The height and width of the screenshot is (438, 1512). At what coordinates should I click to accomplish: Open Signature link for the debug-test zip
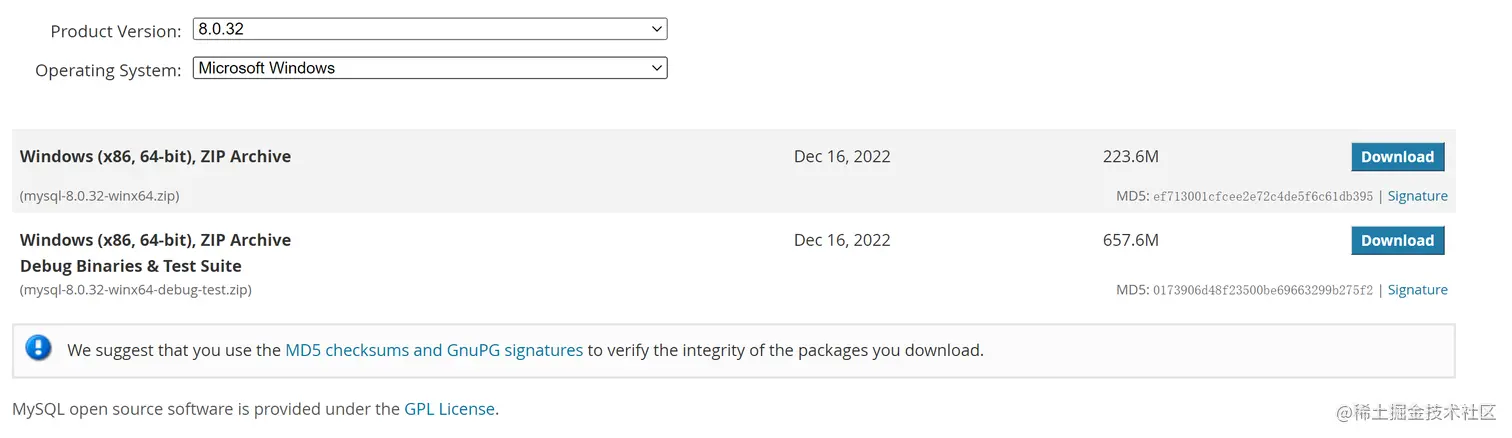1417,290
